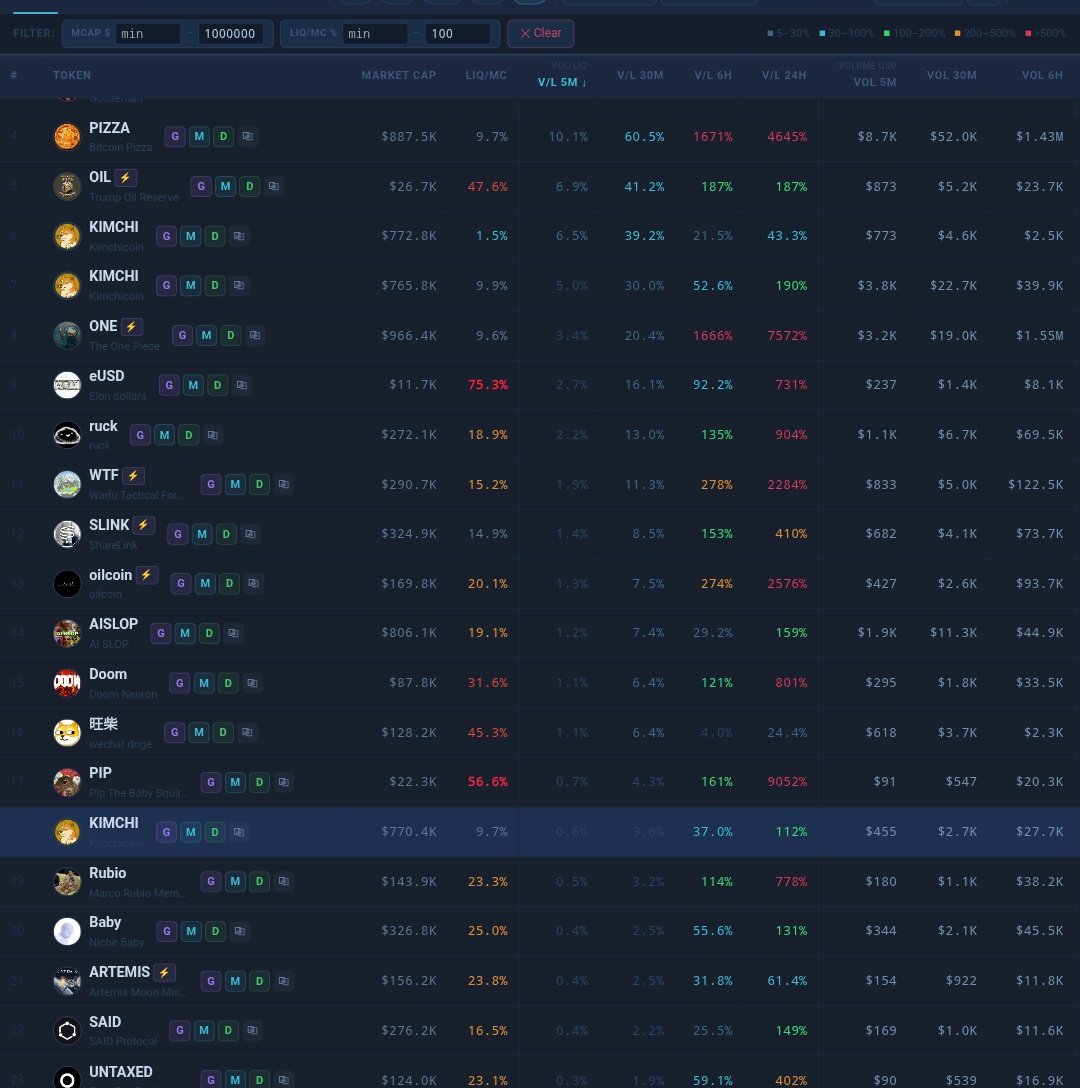Viewport: 1080px width, 1088px height.
Task: Click the lightning badge next to SLINK
Action: pyautogui.click(x=143, y=525)
